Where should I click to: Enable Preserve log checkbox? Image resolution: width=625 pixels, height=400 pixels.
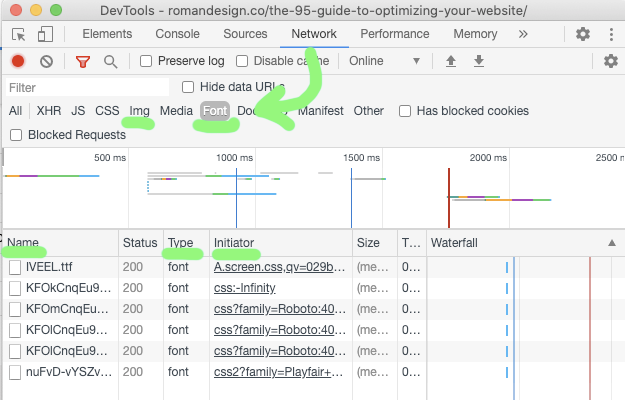point(146,61)
